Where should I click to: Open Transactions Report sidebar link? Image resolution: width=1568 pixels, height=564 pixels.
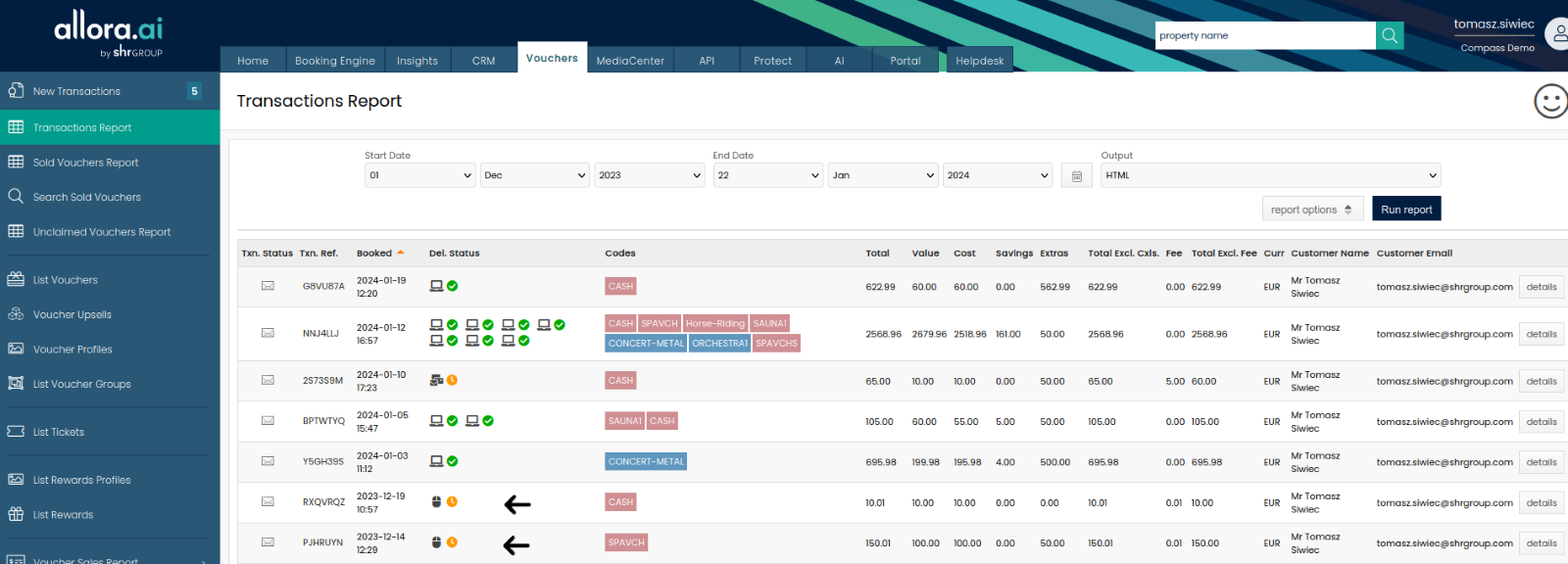pos(110,127)
